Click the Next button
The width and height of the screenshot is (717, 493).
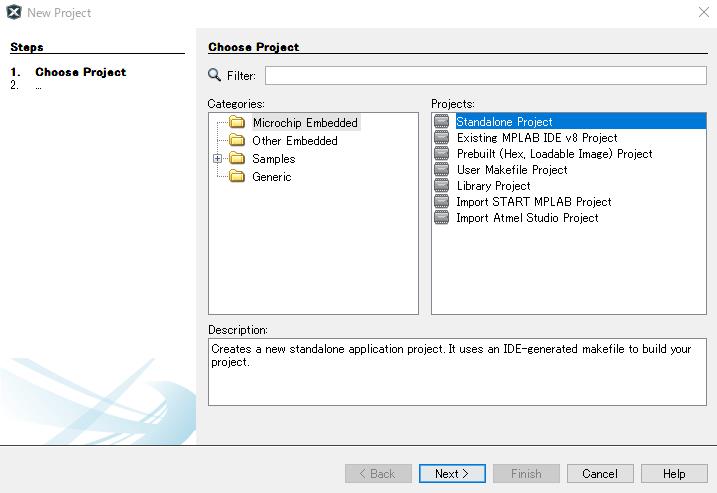point(452,474)
